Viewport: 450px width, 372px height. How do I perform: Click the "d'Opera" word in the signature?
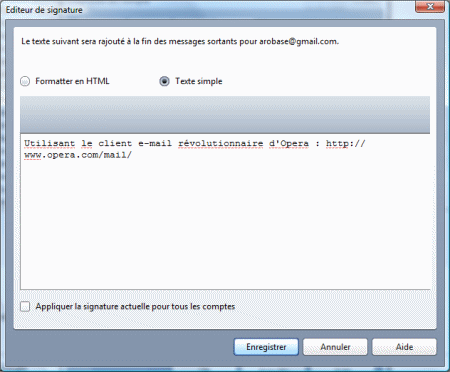click(x=289, y=144)
